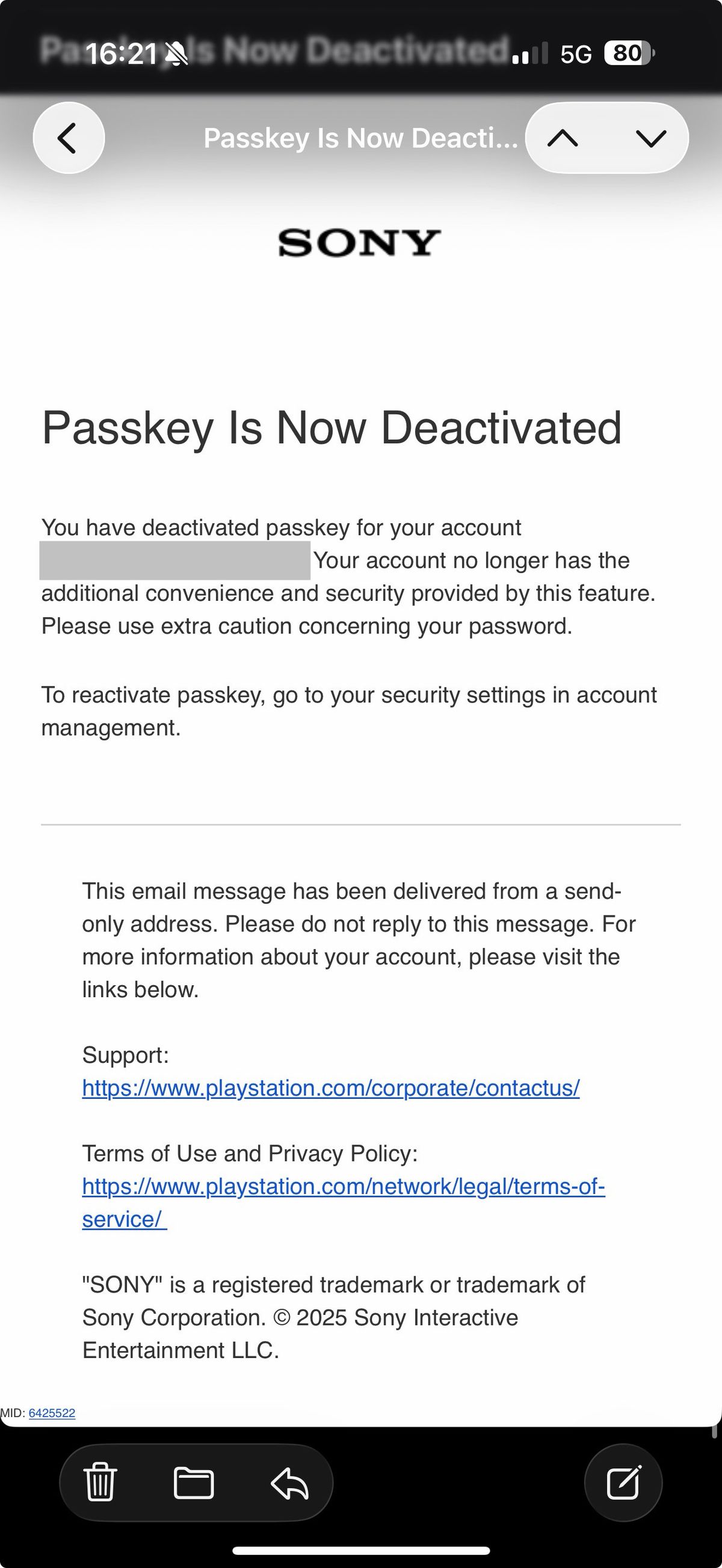Screen dimensions: 722x1568
Task: Tap the redacted account email block
Action: [x=174, y=561]
